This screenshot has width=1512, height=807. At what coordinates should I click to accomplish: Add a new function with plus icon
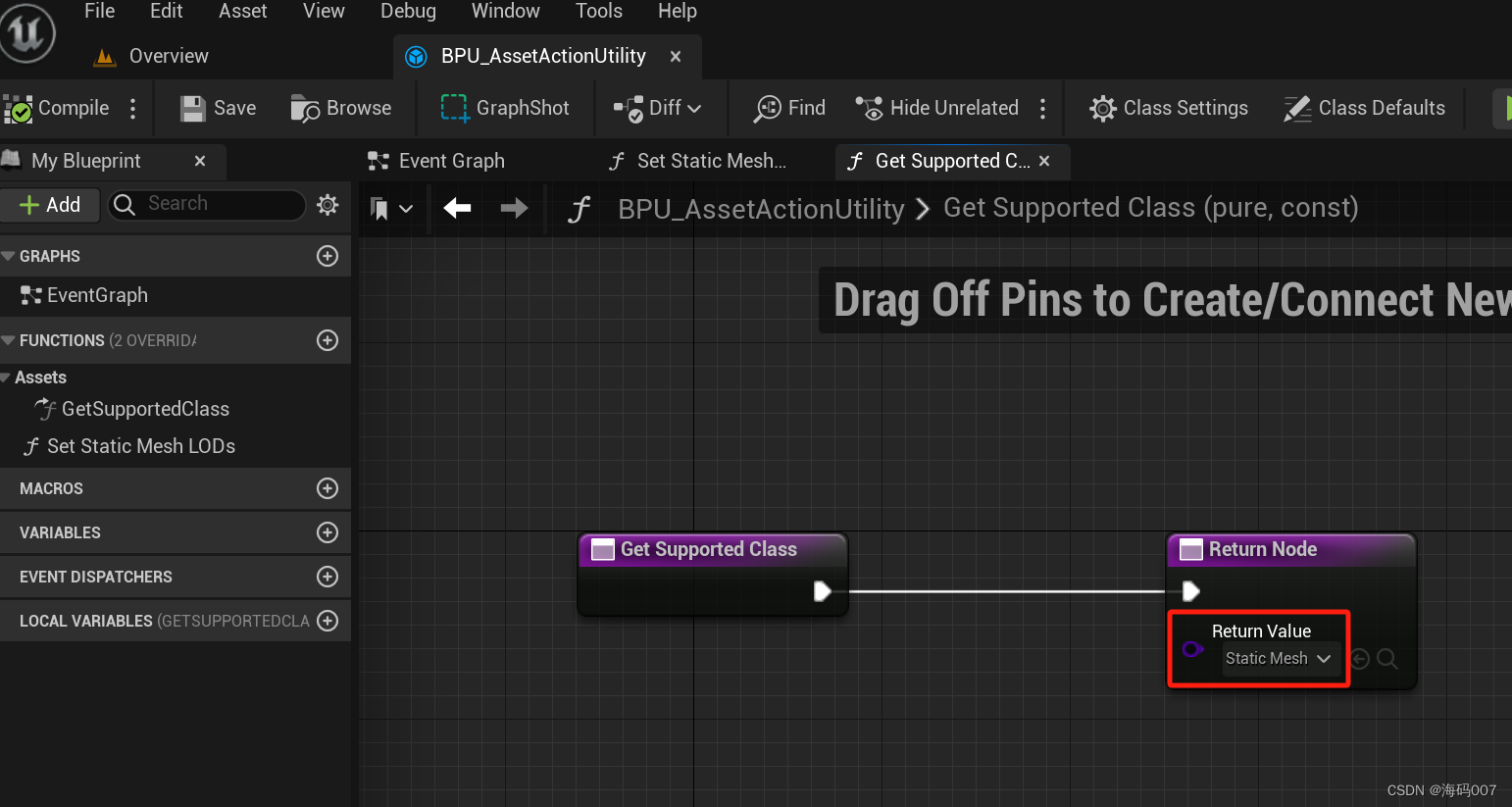point(328,340)
